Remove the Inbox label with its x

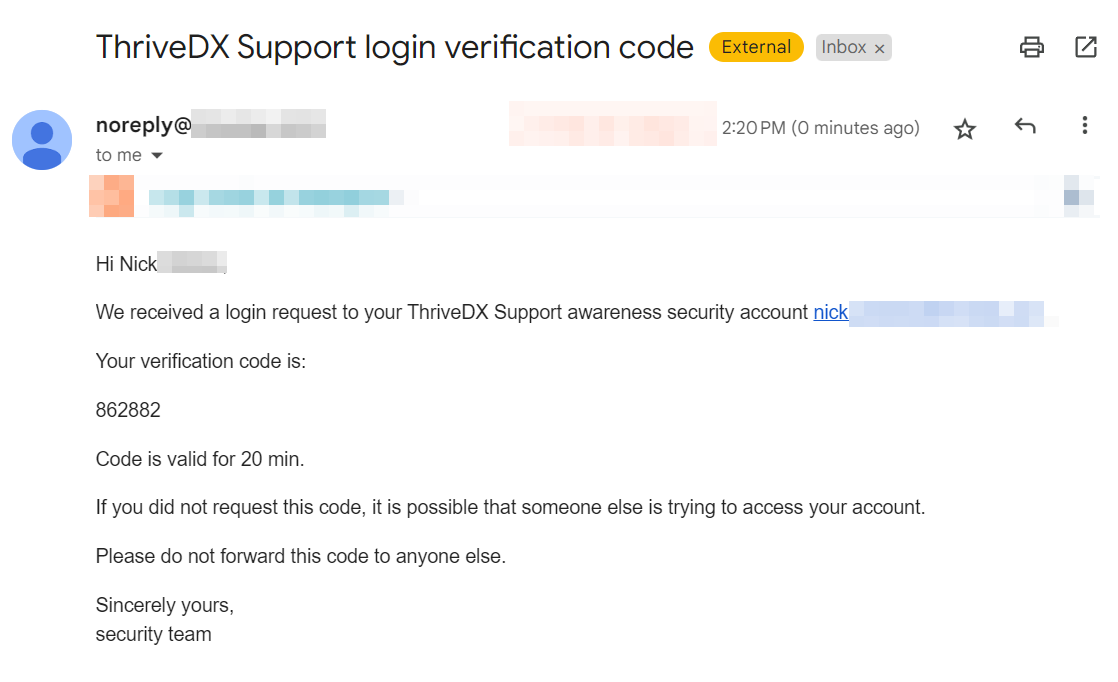(x=880, y=48)
